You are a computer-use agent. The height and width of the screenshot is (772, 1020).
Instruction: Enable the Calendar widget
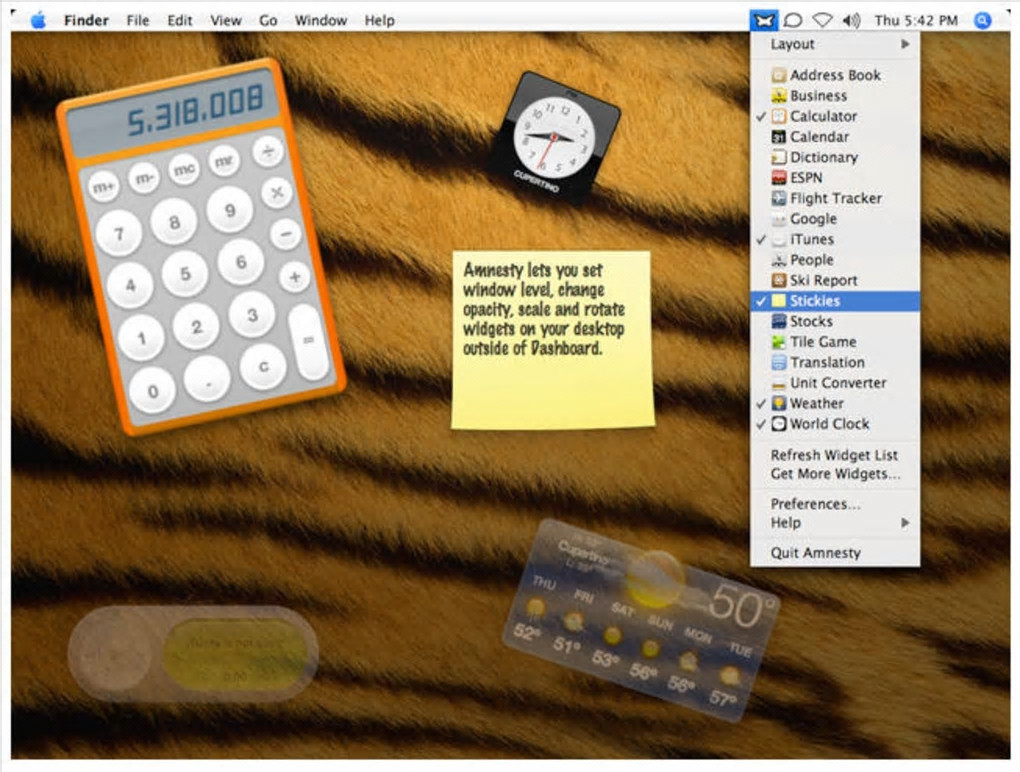pyautogui.click(x=835, y=137)
